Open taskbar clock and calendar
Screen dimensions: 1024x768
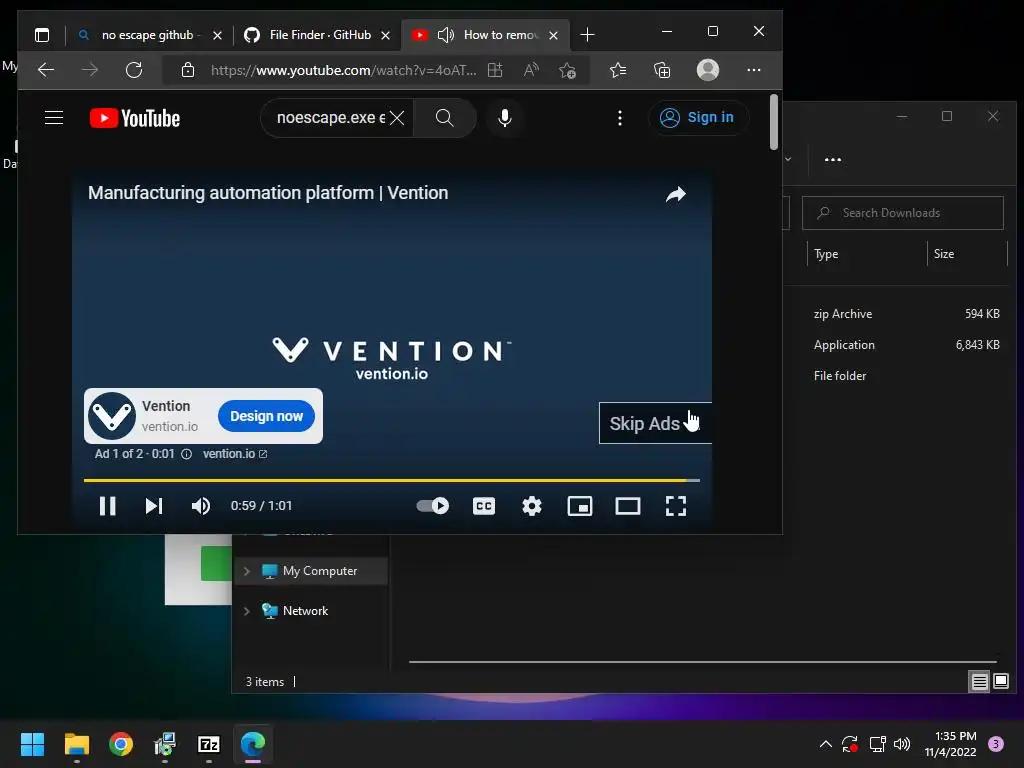[x=950, y=744]
